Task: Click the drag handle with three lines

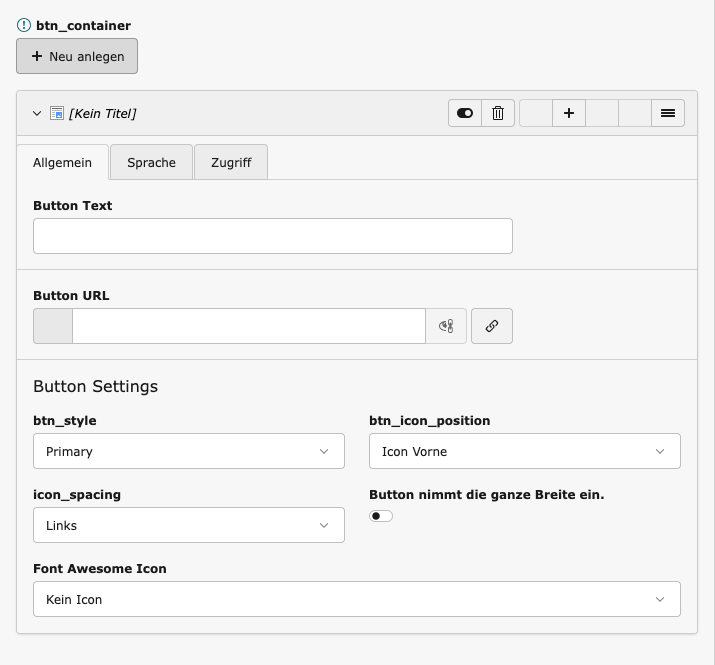Action: point(668,113)
